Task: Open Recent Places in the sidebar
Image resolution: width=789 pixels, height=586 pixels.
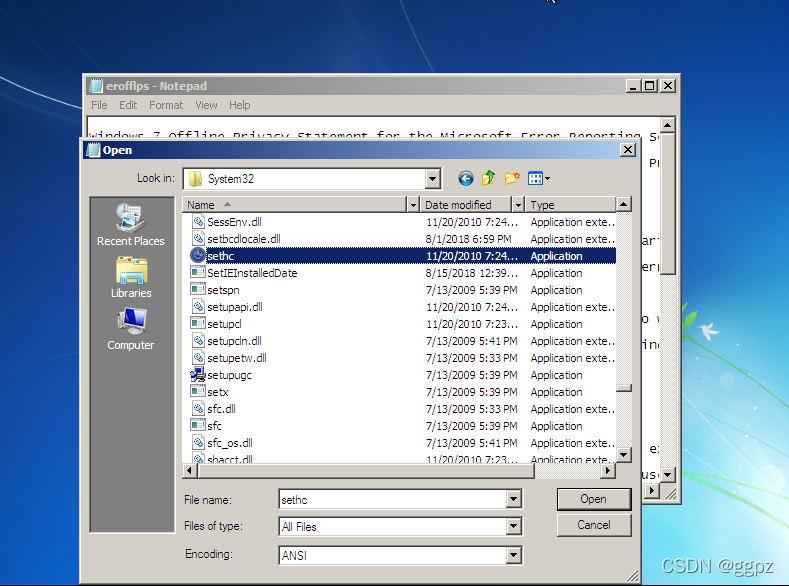Action: [130, 225]
